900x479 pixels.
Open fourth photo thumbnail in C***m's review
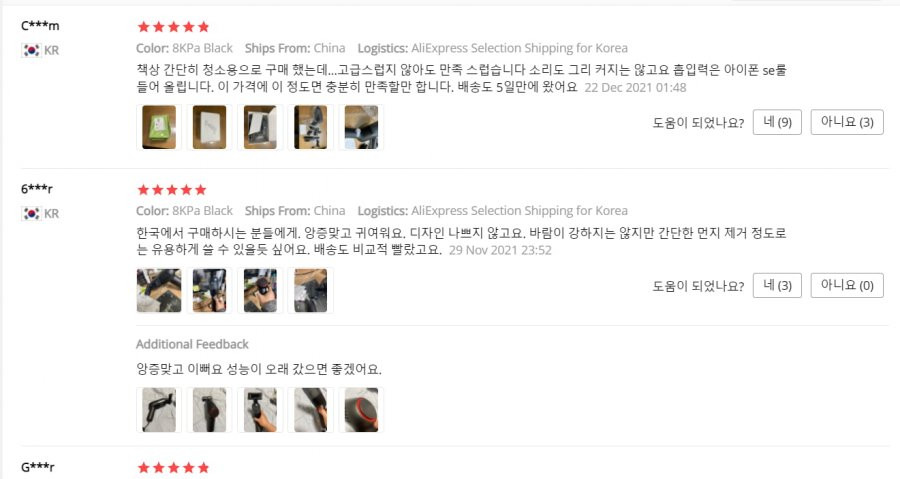click(x=311, y=127)
